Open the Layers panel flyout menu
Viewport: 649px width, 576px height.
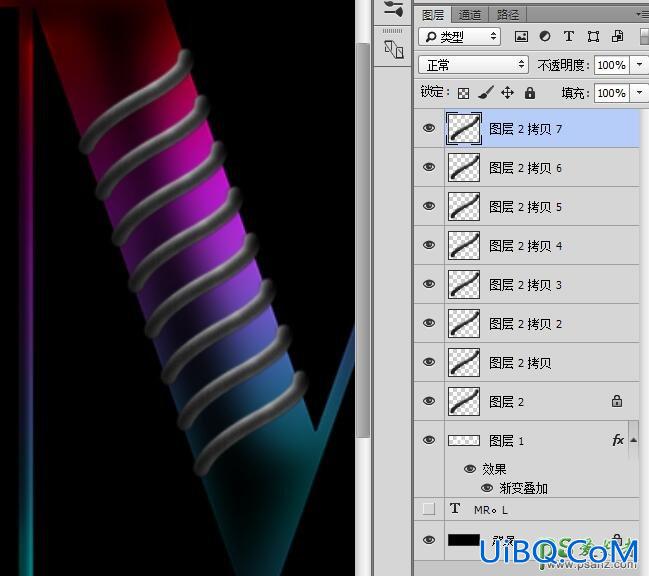tap(643, 14)
